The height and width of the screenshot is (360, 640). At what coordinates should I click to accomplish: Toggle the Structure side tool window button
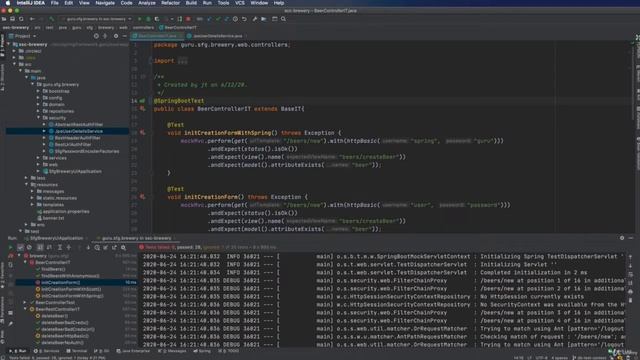pyautogui.click(x=2, y=78)
